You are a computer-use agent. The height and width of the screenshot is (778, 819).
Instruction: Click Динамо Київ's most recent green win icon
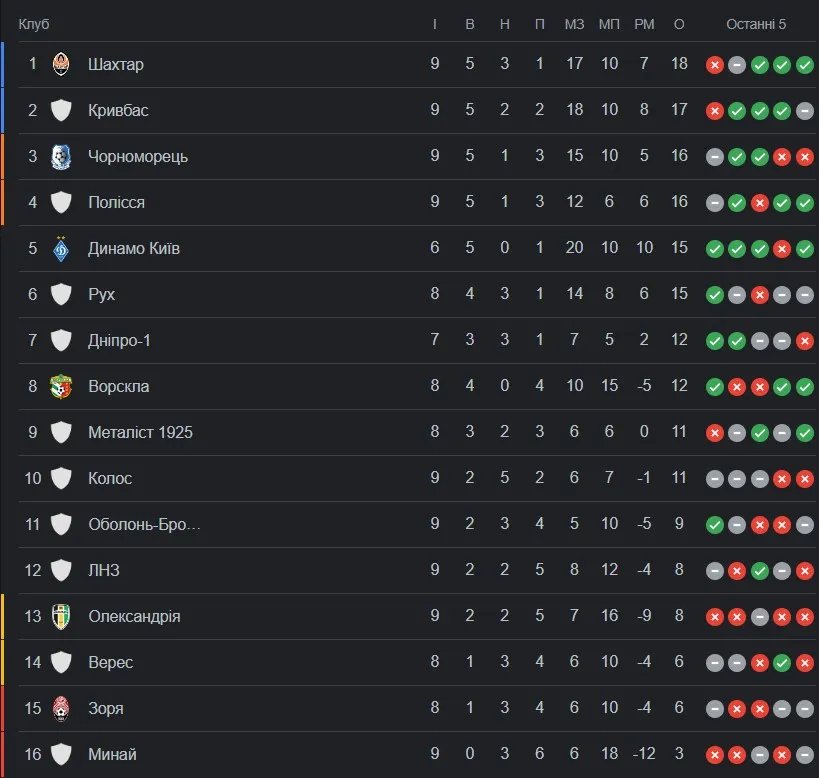pos(804,248)
